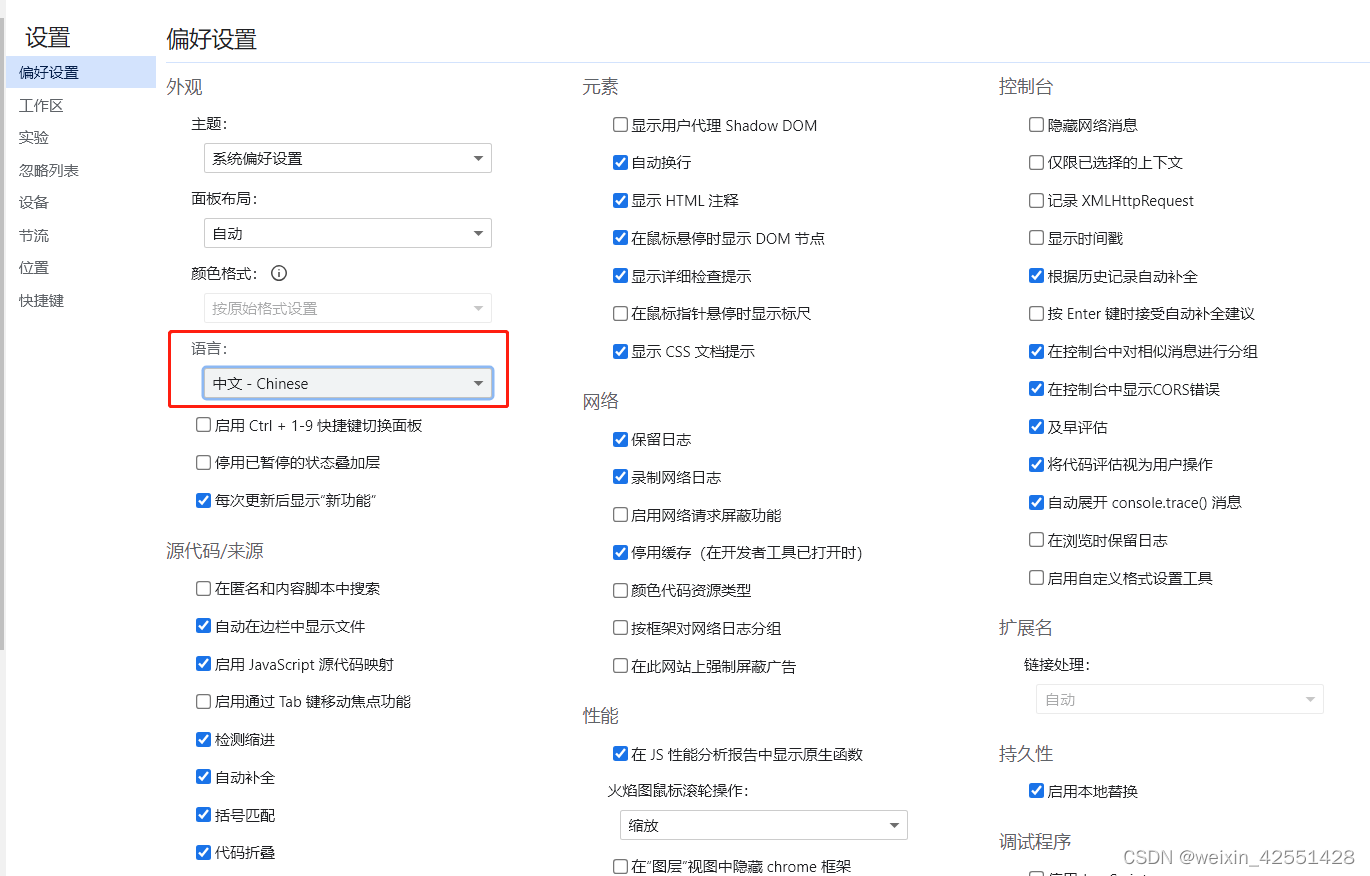Open the 主题 dropdown showing 系统偏好设置
Screen dimensions: 1370x876
pyautogui.click(x=348, y=158)
